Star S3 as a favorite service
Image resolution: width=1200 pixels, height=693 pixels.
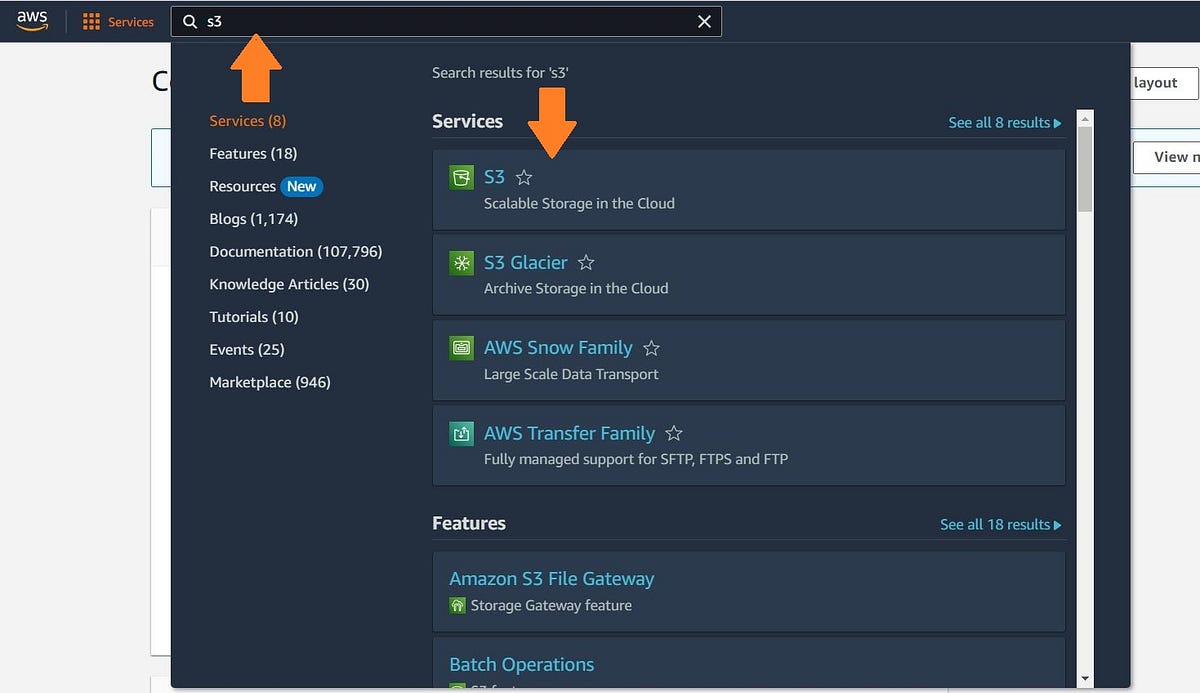523,176
